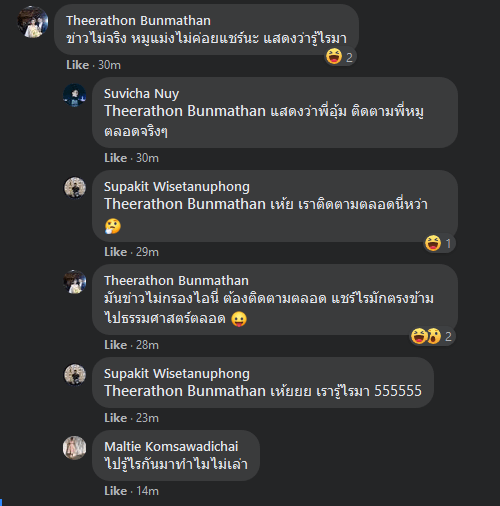Open Theerathon Bunmathan's avatar on the 28m reply
The image size is (500, 506).
point(75,282)
